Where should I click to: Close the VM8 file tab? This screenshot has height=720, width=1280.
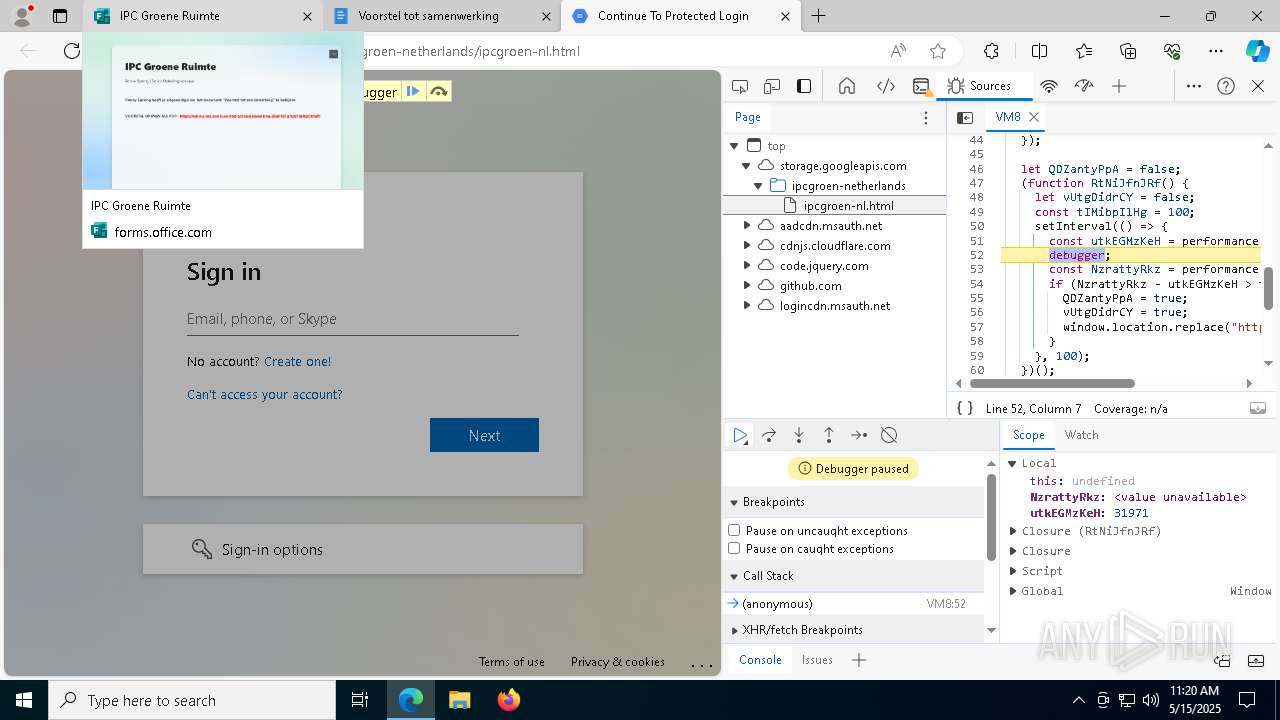pos(1035,117)
